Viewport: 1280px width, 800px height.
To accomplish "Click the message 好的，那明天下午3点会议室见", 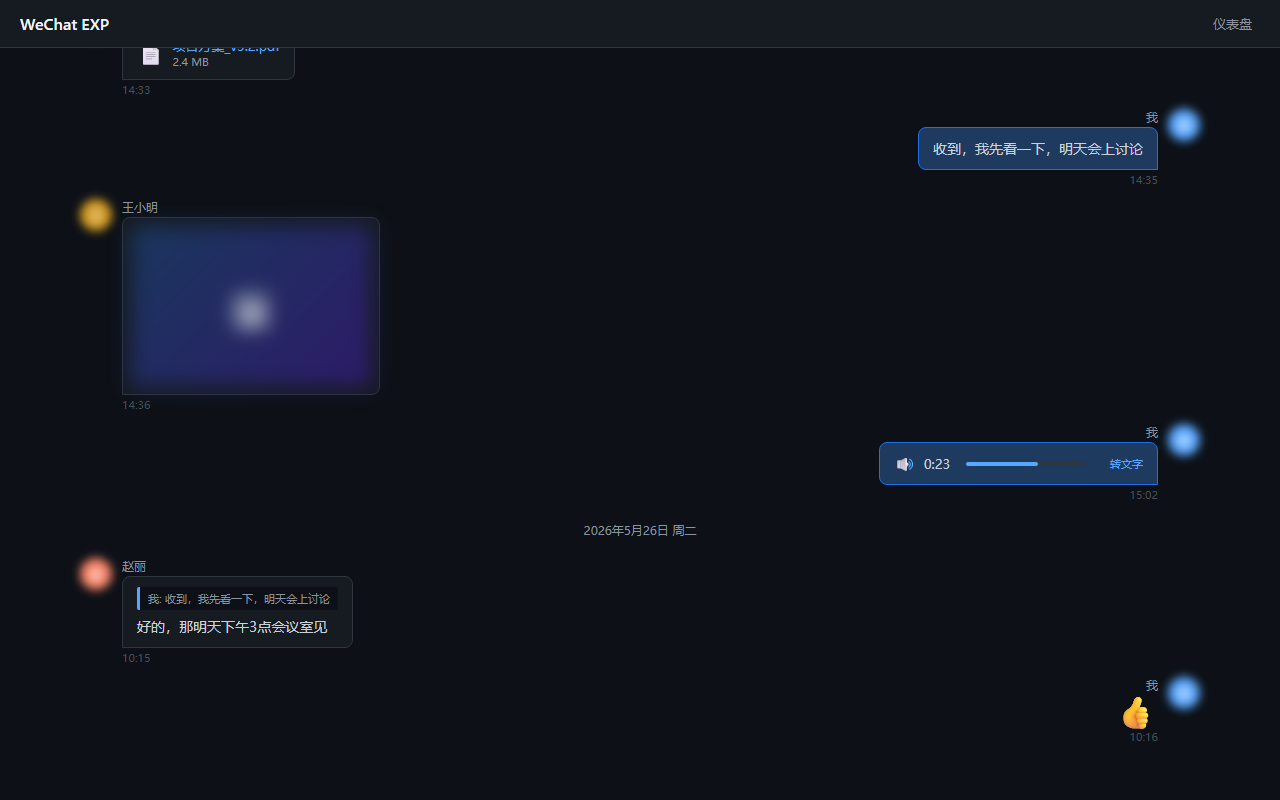I will [232, 627].
